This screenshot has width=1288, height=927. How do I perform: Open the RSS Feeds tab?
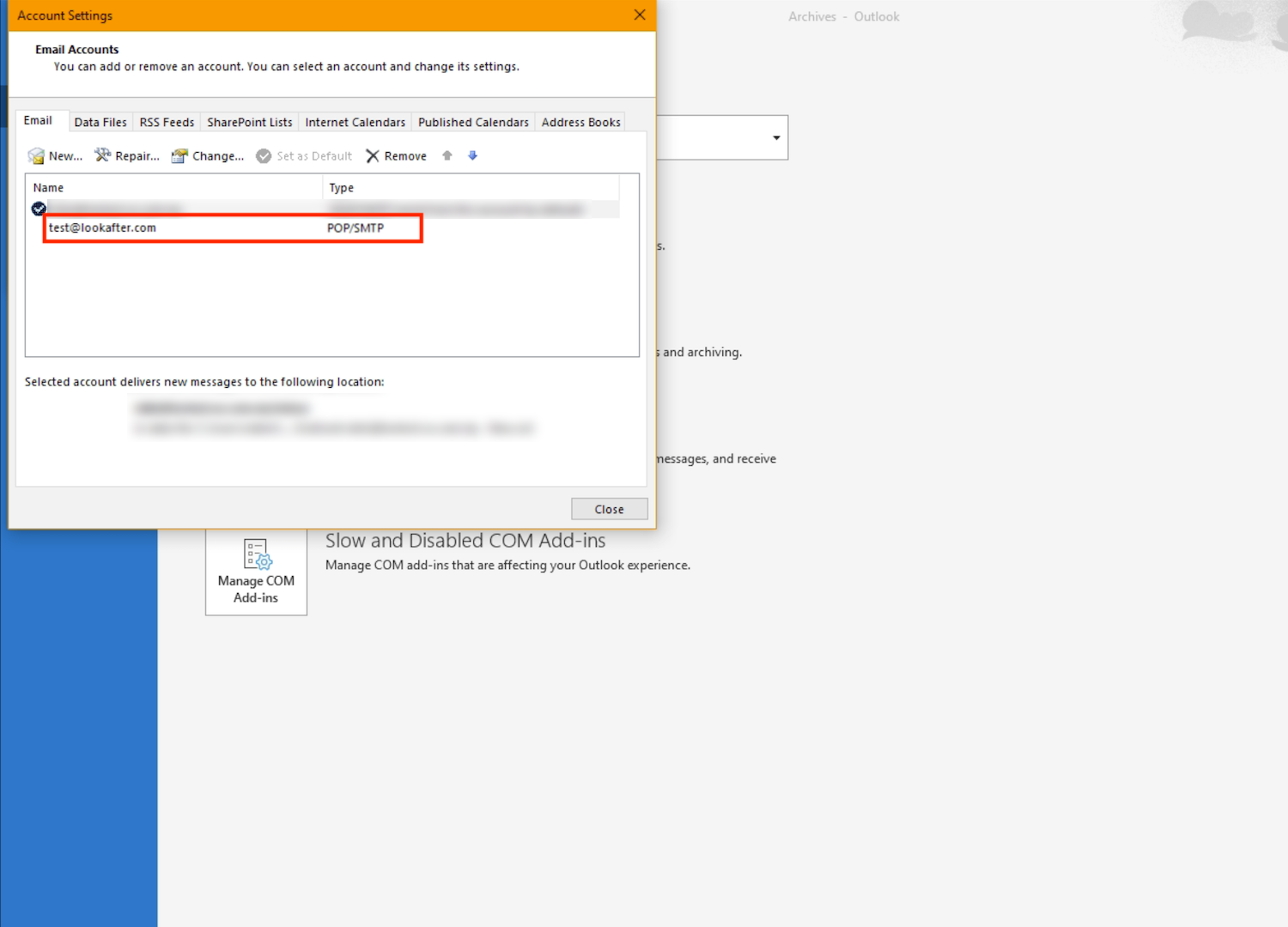coord(167,123)
